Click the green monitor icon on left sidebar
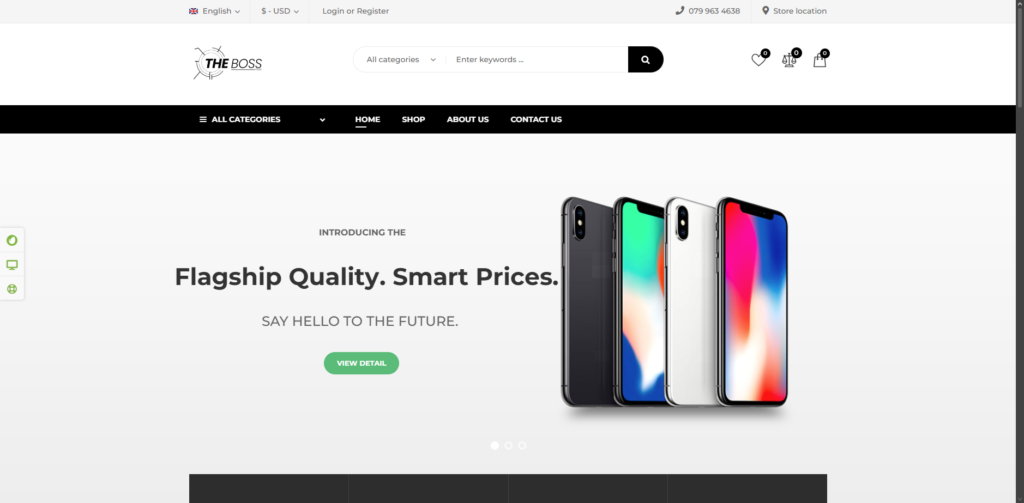This screenshot has height=503, width=1024. [x=12, y=265]
